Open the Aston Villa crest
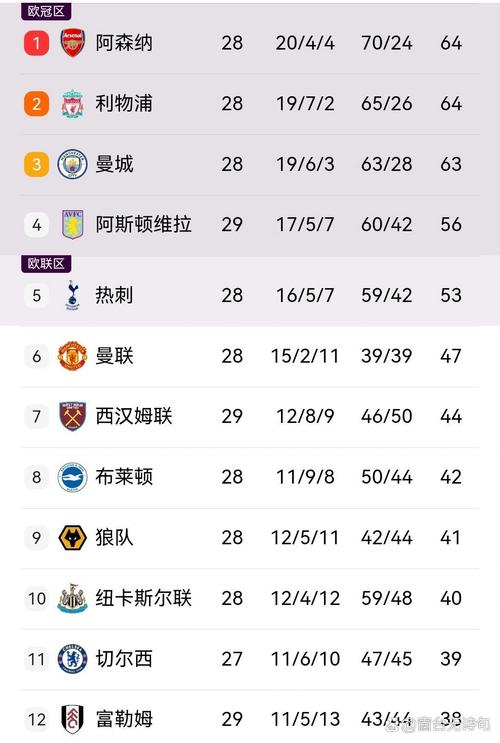 point(73,225)
